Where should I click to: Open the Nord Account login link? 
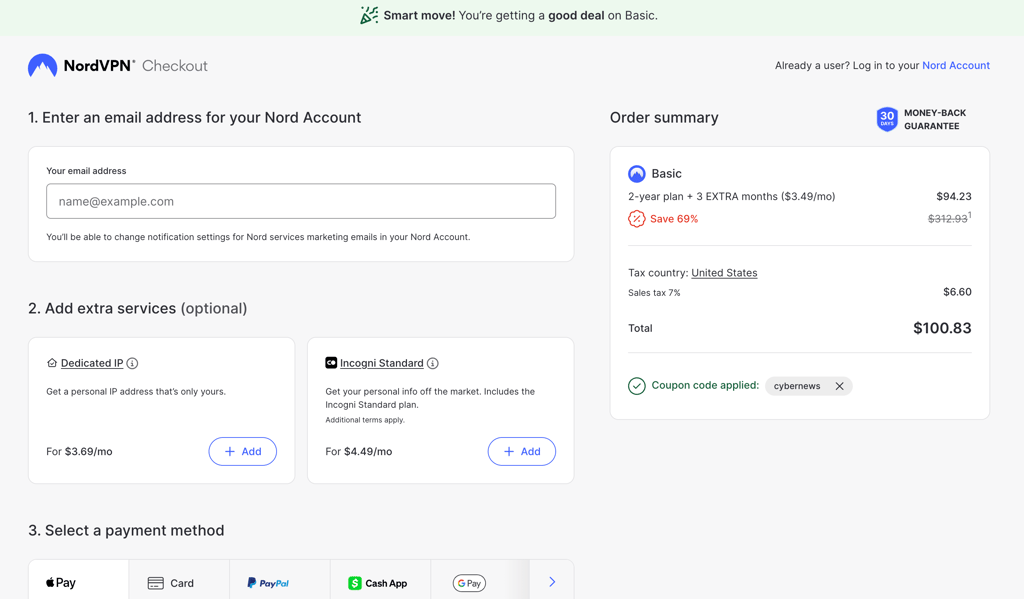[x=955, y=65]
